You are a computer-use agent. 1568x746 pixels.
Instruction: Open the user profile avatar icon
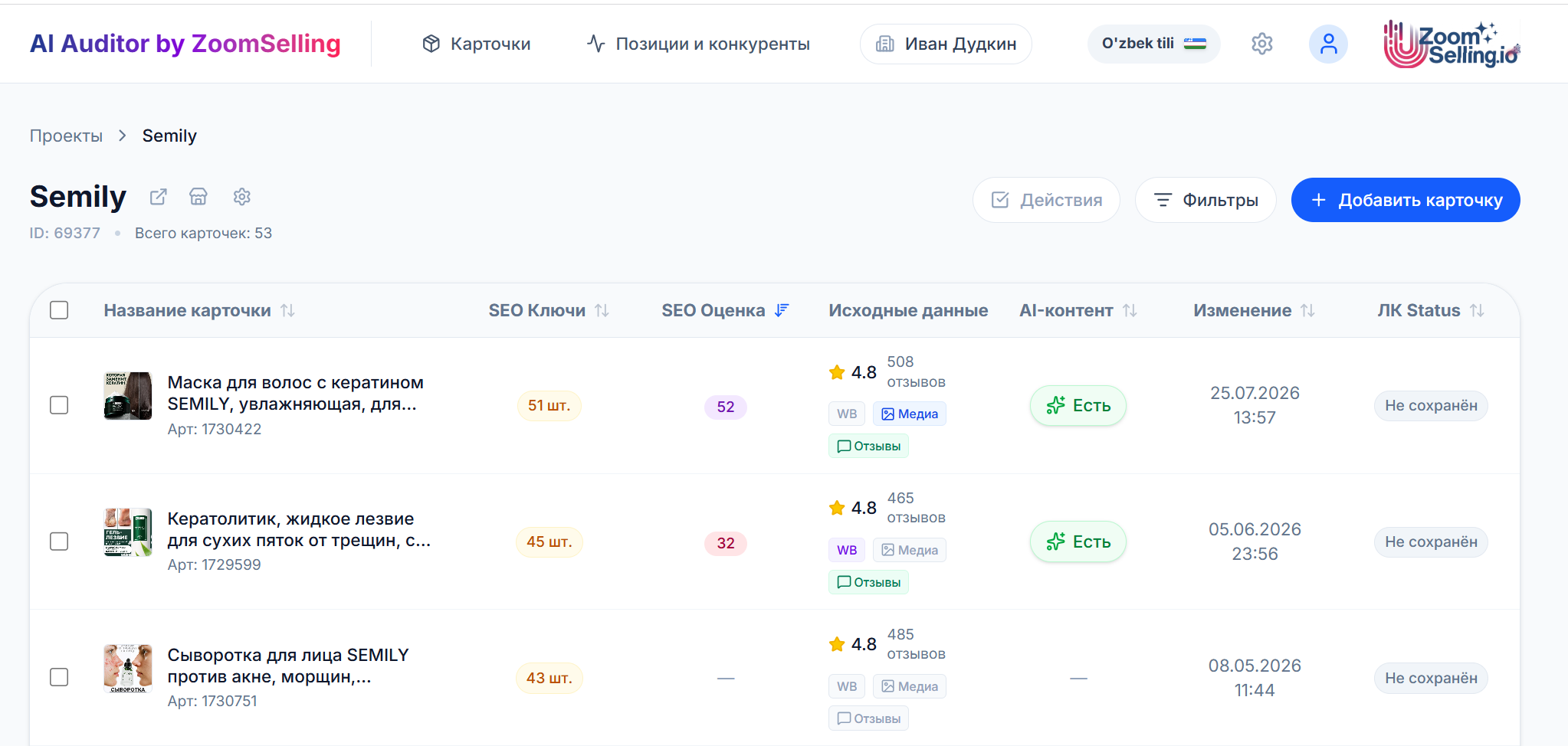pyautogui.click(x=1328, y=44)
